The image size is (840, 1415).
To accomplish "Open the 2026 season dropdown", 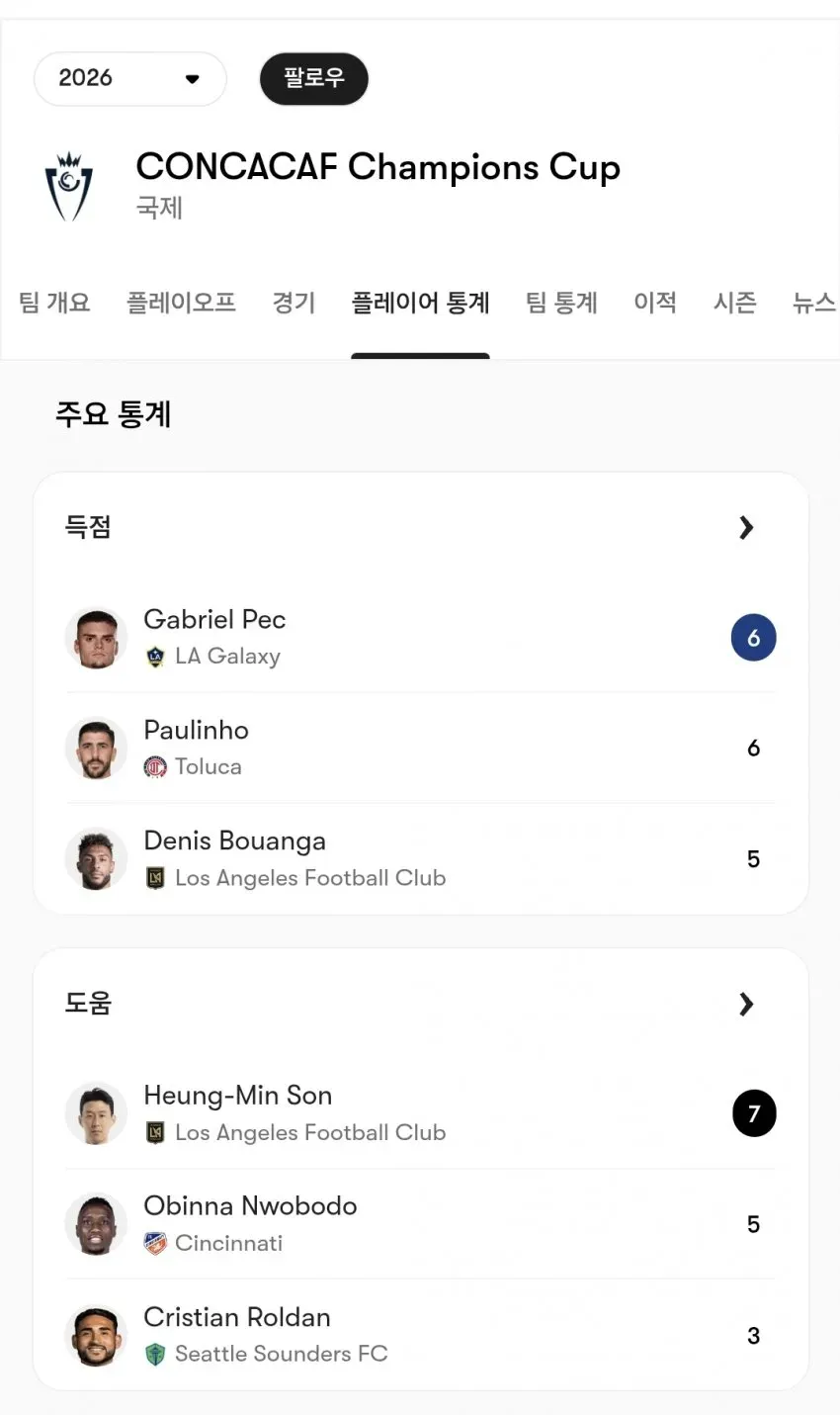I will 130,79.
